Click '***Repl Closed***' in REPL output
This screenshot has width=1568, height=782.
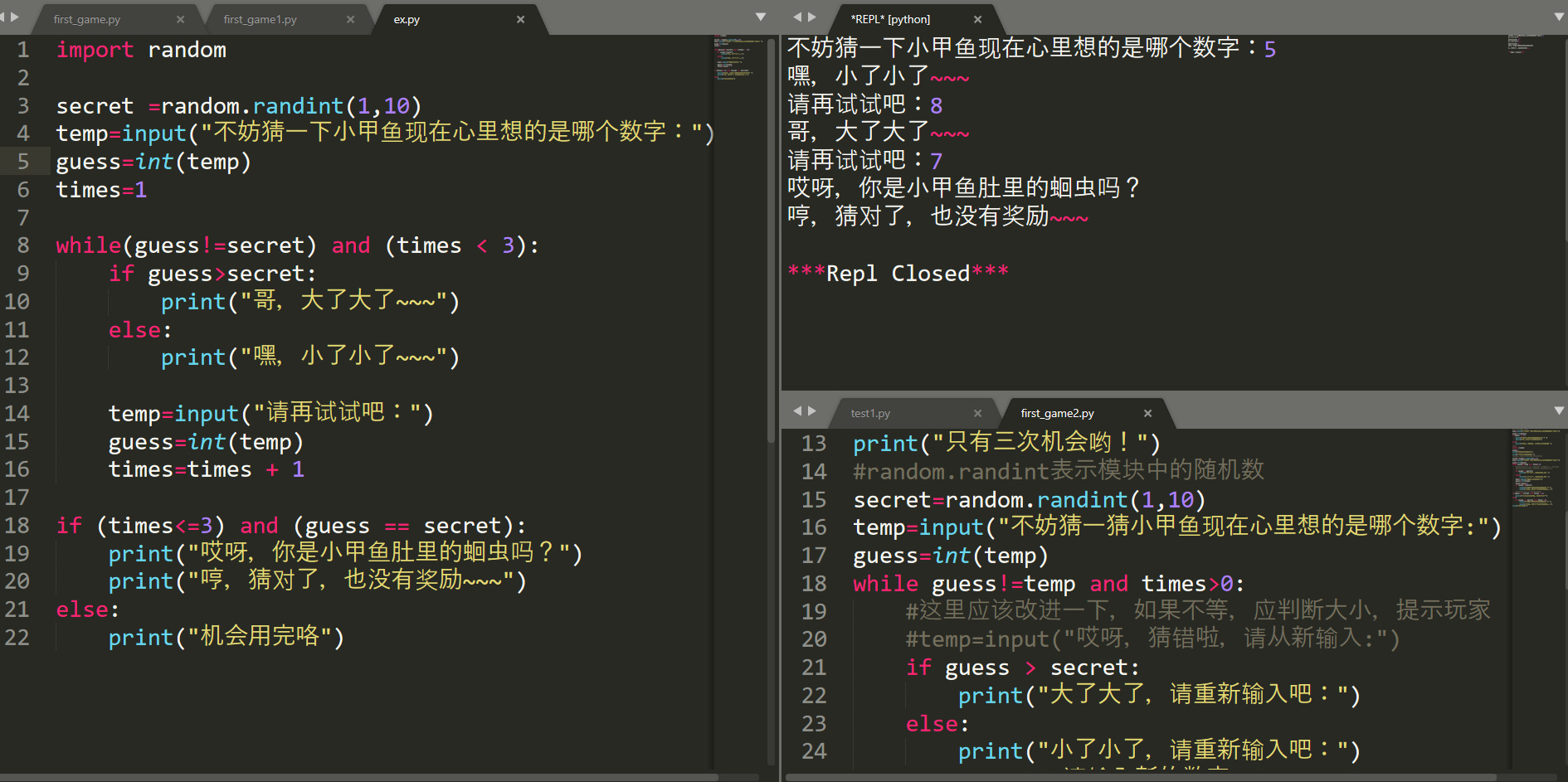898,274
